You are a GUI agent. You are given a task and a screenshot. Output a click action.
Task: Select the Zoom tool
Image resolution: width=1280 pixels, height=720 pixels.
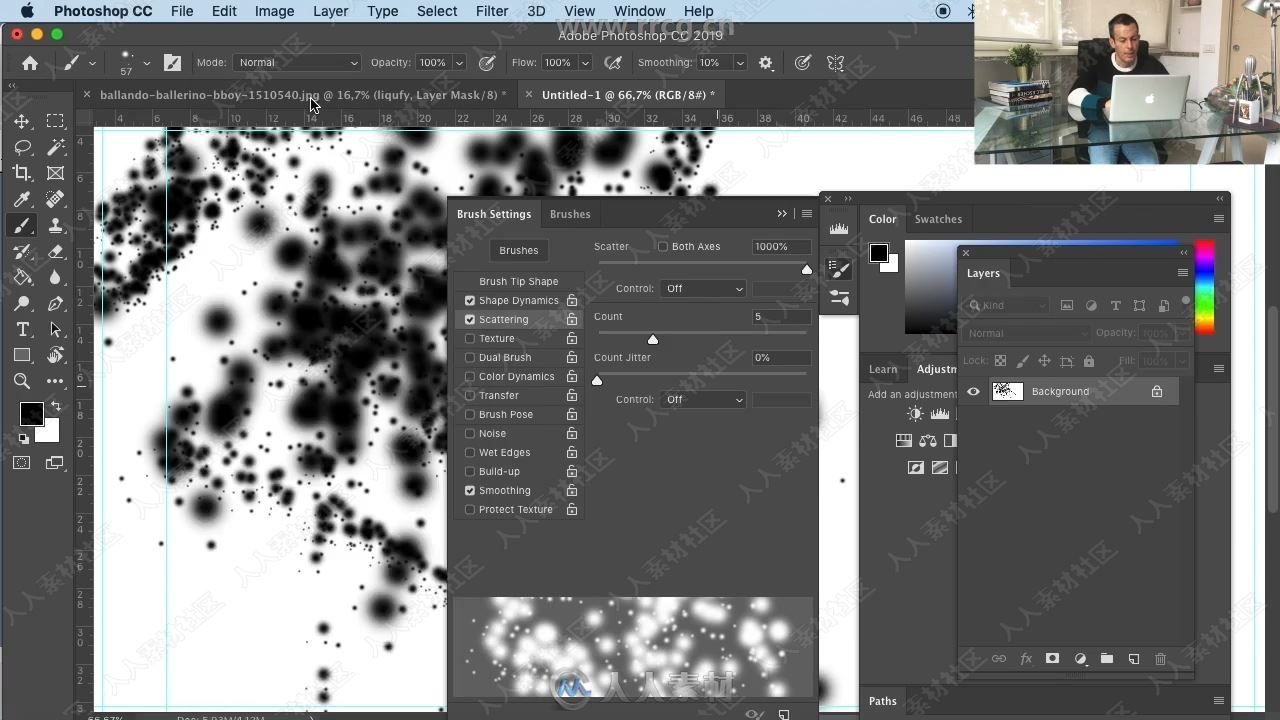pyautogui.click(x=22, y=381)
